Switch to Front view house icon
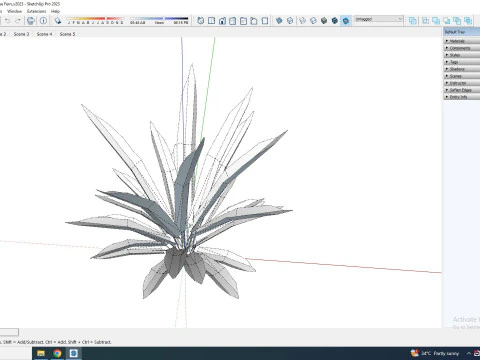The width and height of the screenshot is (480, 360). point(222,21)
